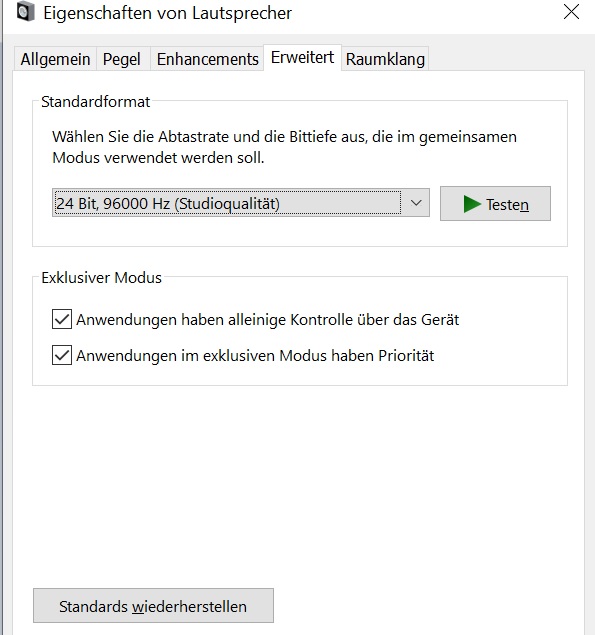Go to the Enhancements tab
This screenshot has height=635, width=595.
tap(207, 59)
